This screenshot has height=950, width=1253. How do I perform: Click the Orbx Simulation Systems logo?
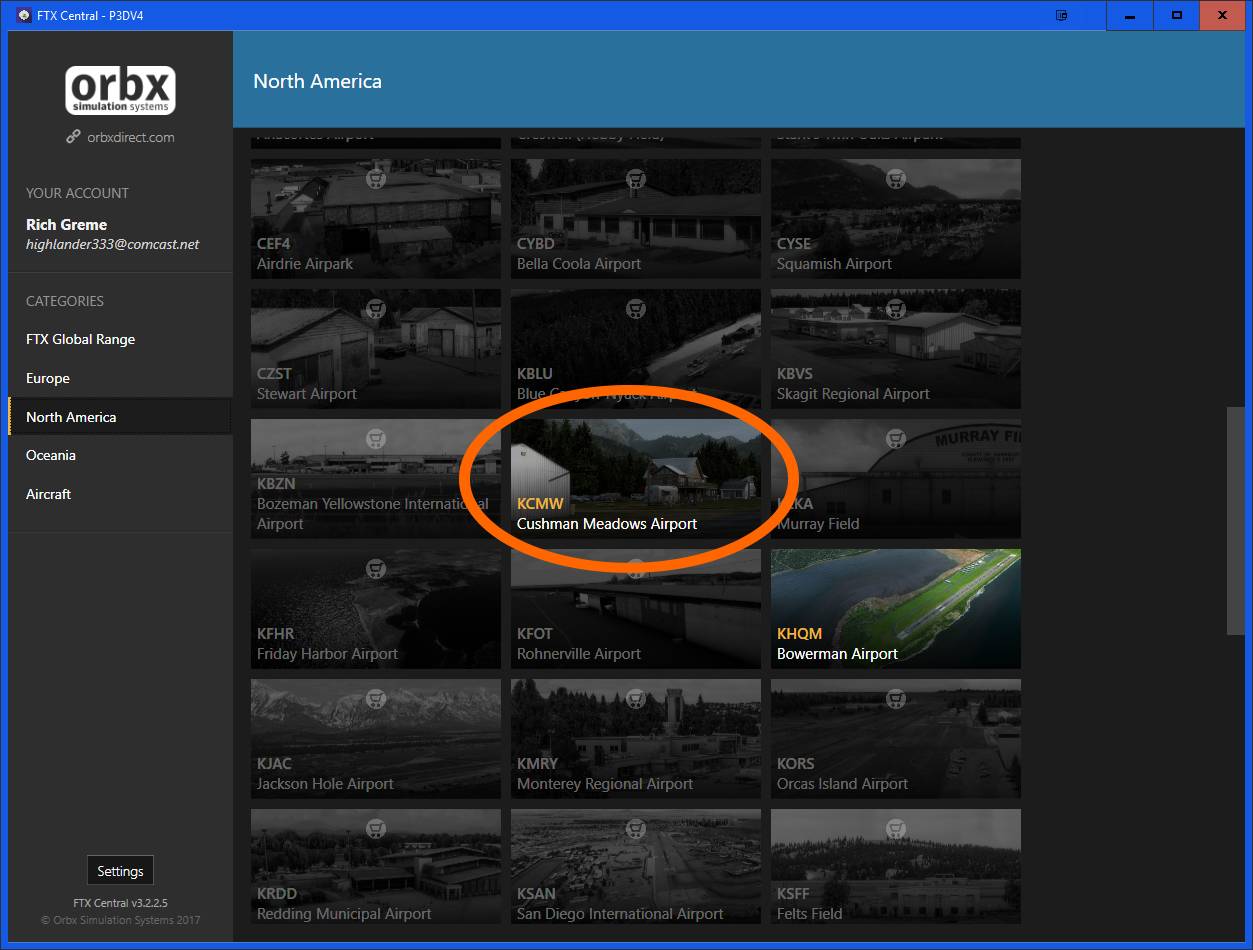[121, 91]
